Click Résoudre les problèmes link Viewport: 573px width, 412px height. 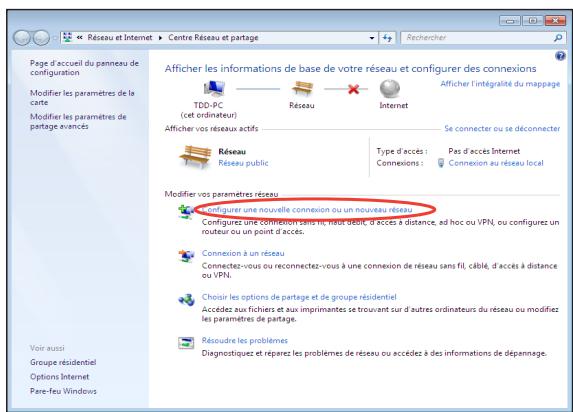tap(245, 340)
